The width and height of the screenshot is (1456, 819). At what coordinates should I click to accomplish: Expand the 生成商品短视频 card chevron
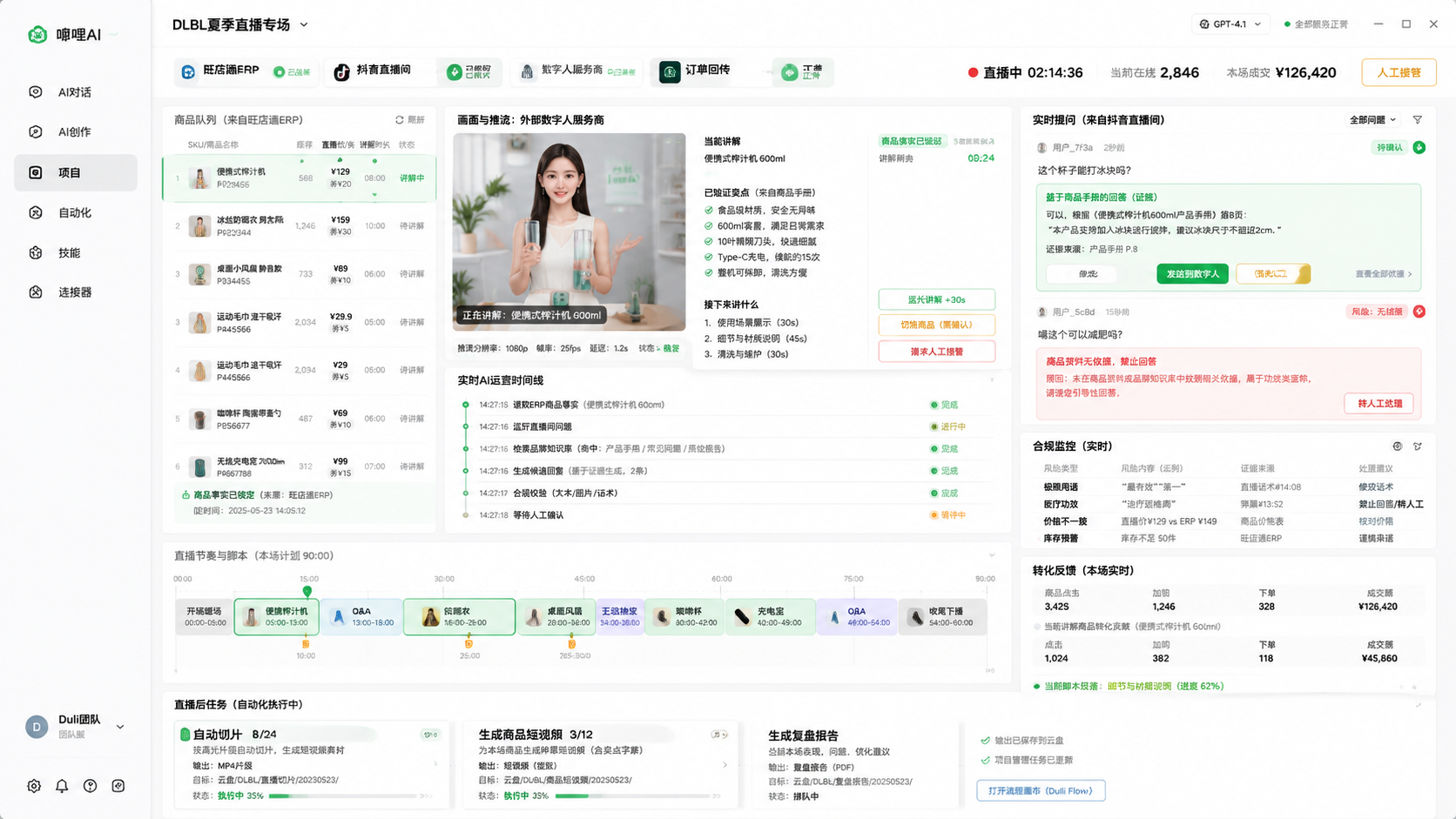pyautogui.click(x=725, y=765)
